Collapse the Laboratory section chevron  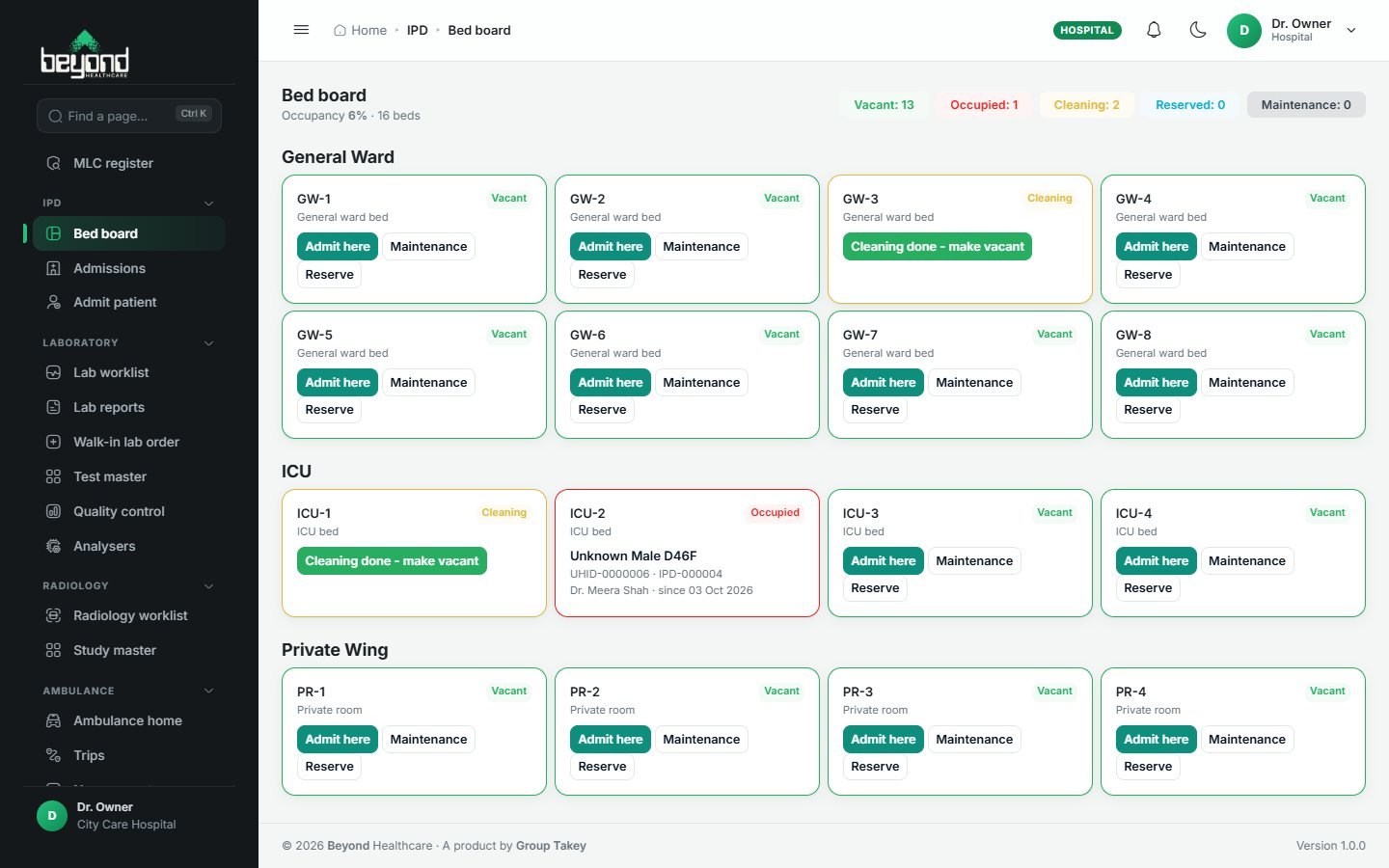click(208, 342)
